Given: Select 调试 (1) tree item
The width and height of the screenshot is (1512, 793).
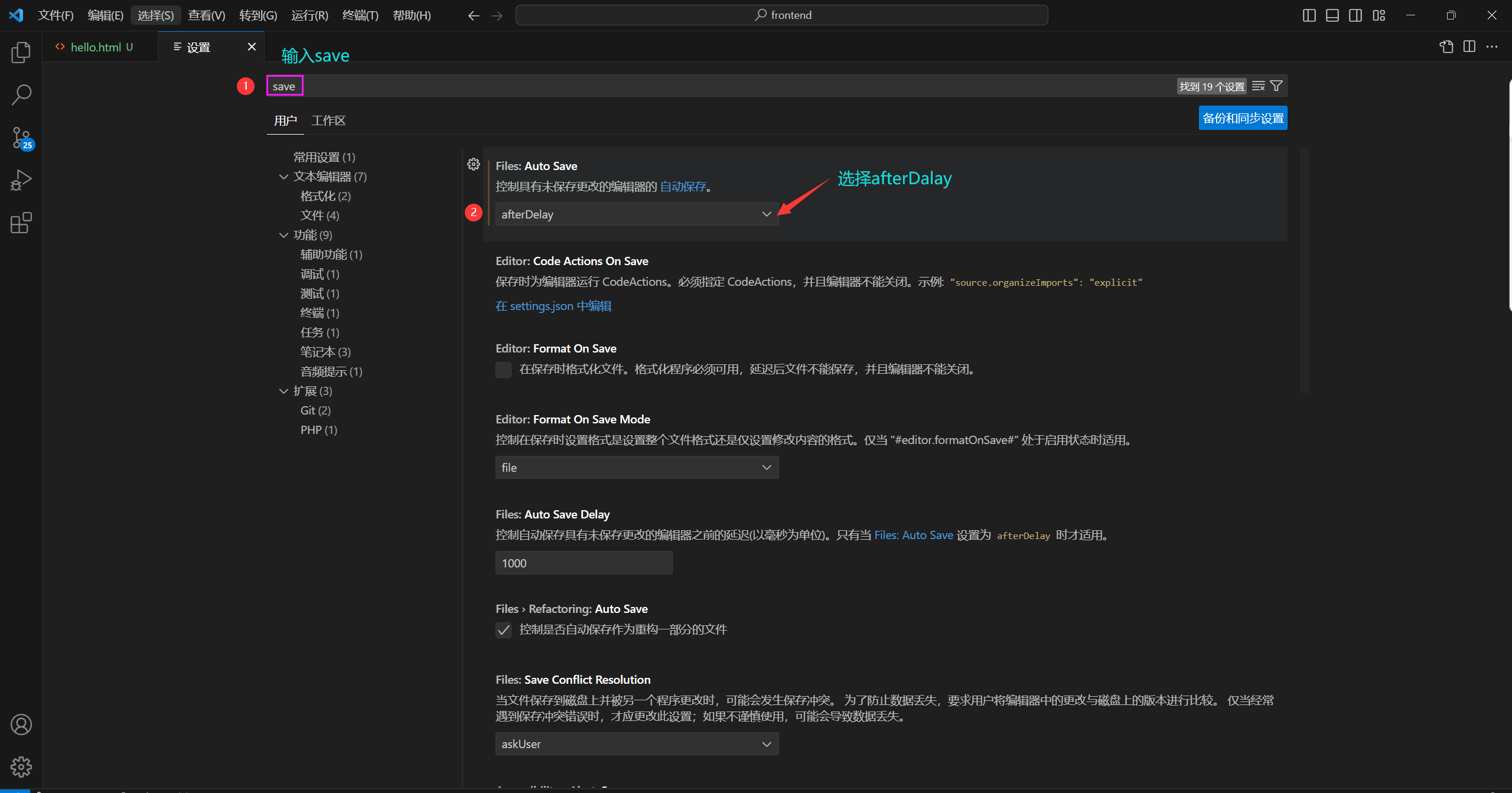Looking at the screenshot, I should (320, 274).
